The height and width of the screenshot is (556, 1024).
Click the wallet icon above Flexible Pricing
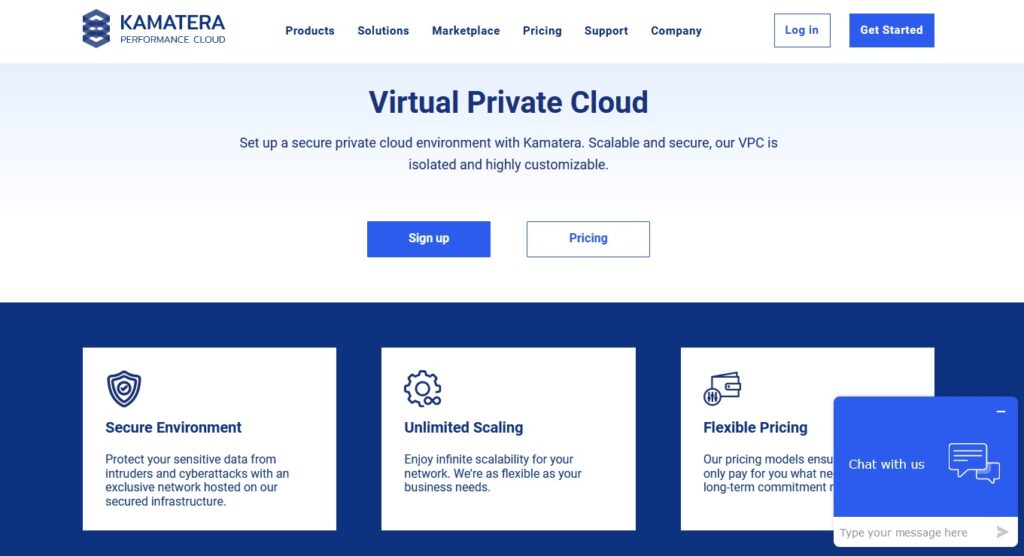[x=722, y=388]
